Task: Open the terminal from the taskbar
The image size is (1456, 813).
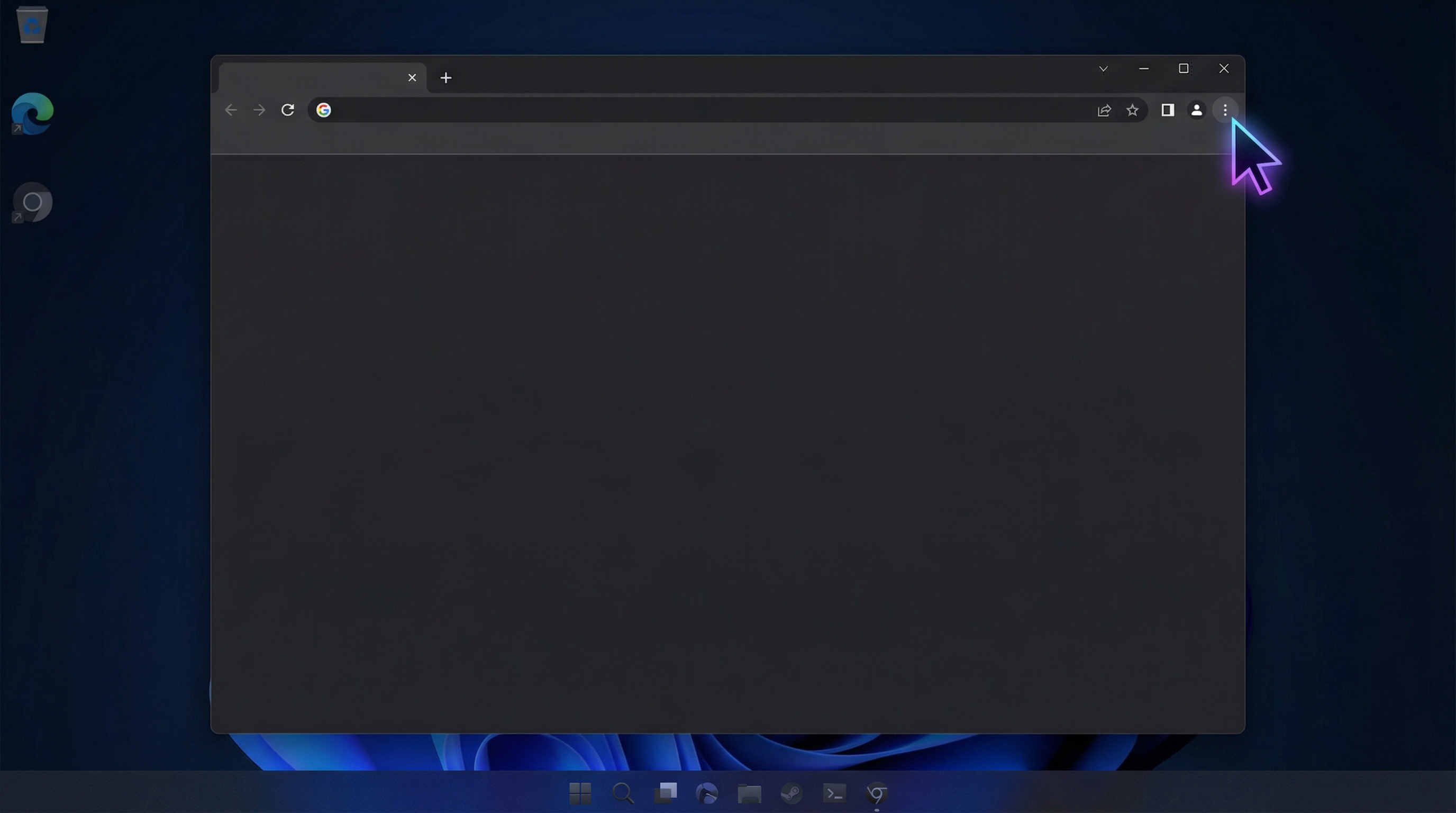Action: click(834, 793)
